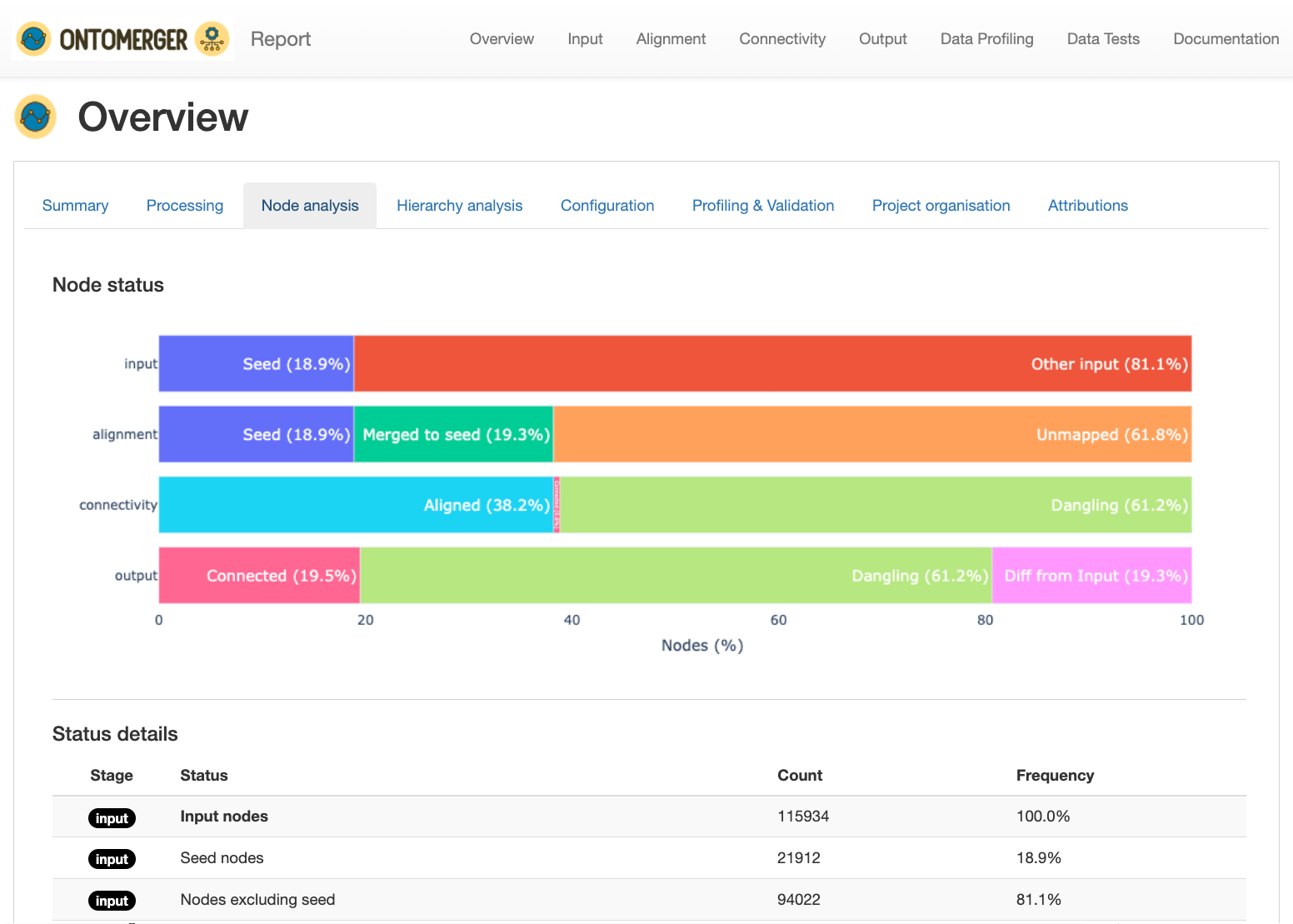Navigate to Connectivity in the top bar

(x=782, y=39)
